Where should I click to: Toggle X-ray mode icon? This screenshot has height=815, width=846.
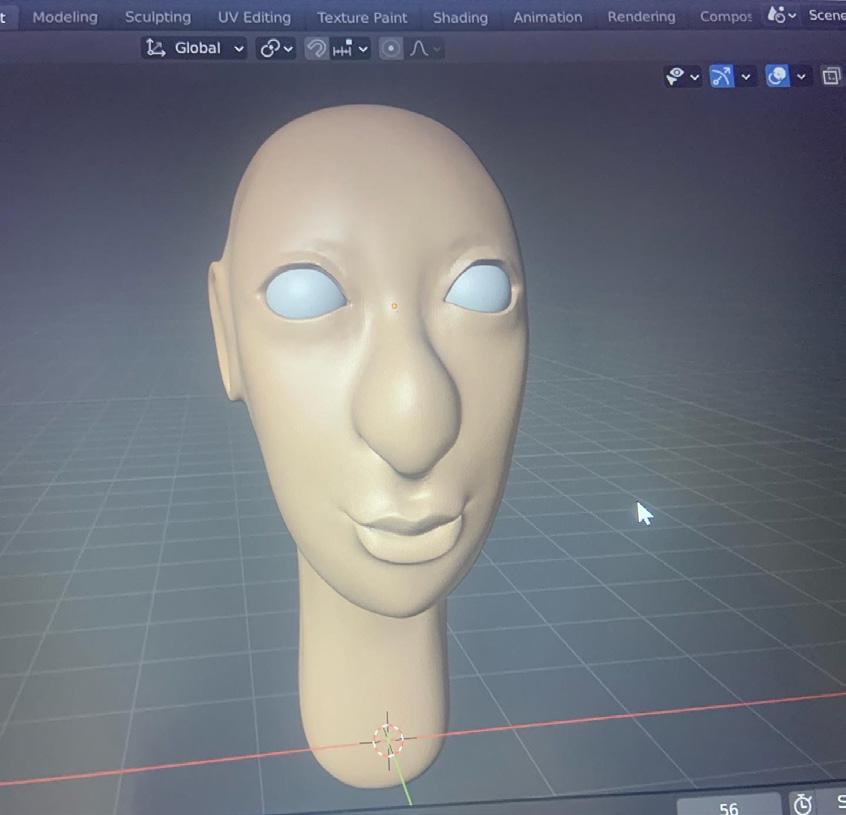pyautogui.click(x=831, y=77)
